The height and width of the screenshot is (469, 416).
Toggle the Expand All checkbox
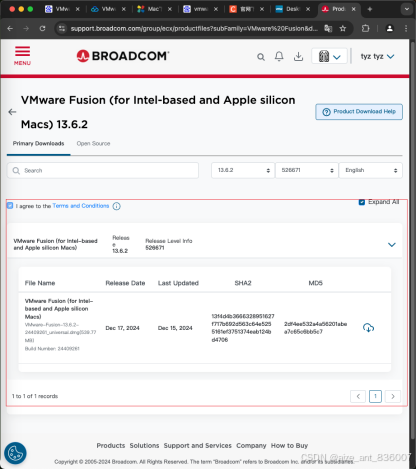pyautogui.click(x=362, y=202)
